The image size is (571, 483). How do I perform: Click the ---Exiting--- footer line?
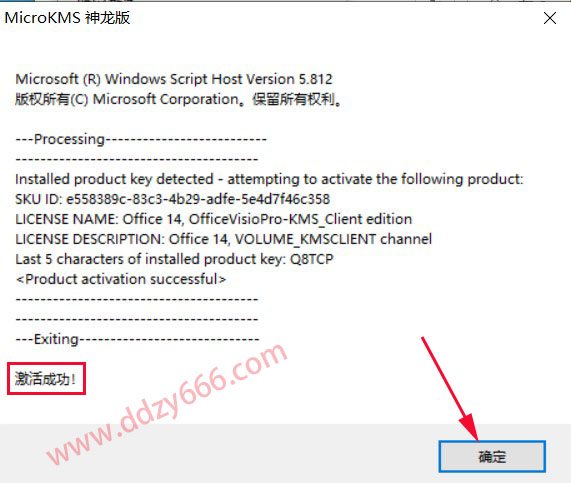tap(137, 339)
